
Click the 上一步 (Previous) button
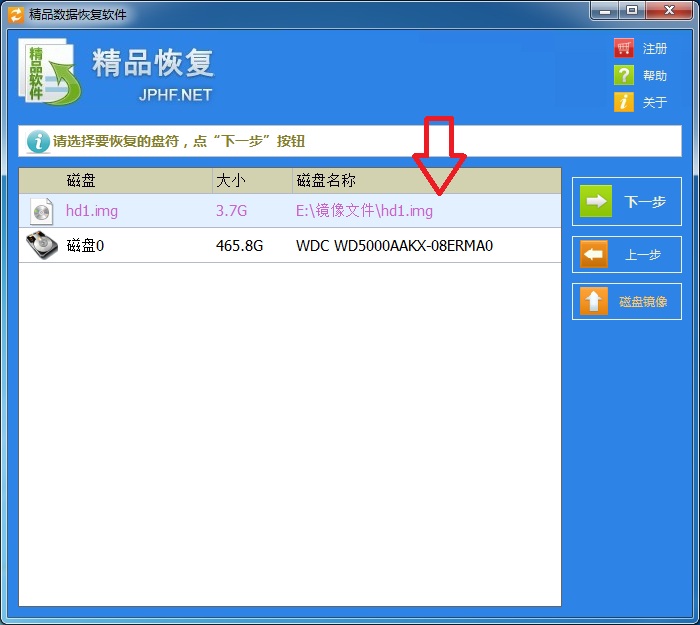626,254
